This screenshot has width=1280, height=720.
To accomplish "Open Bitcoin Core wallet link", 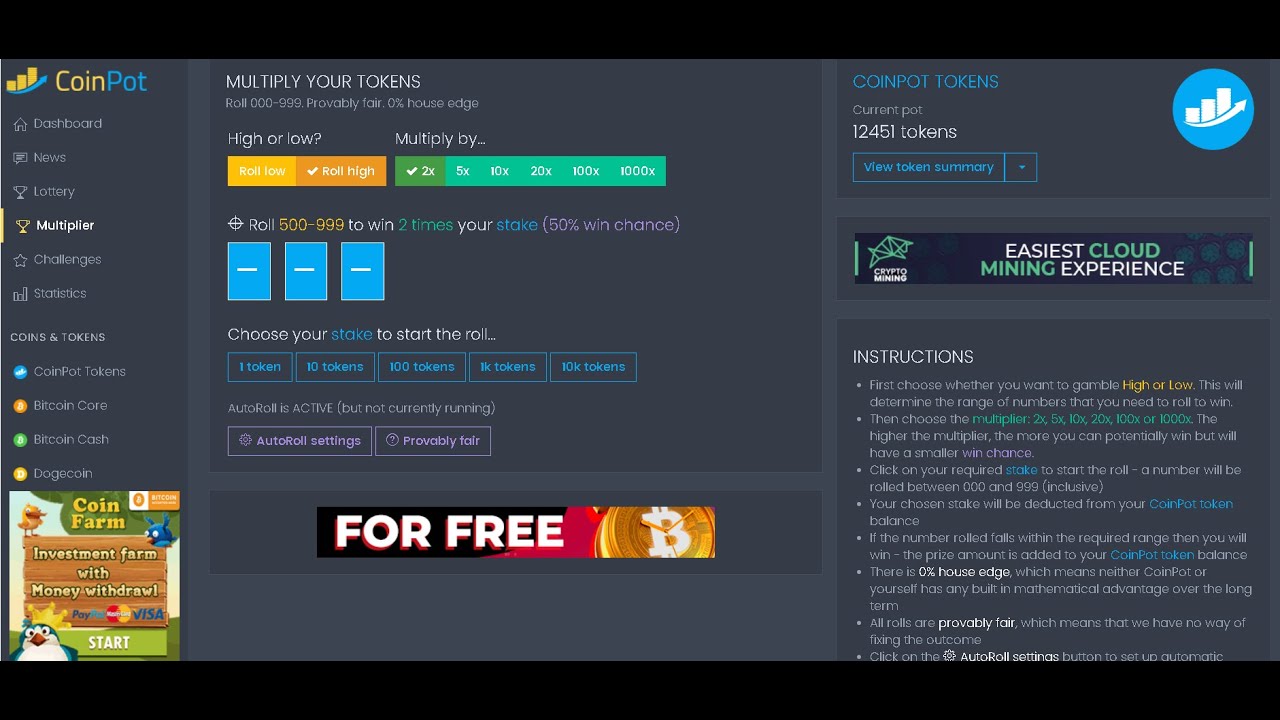I will pyautogui.click(x=70, y=406).
